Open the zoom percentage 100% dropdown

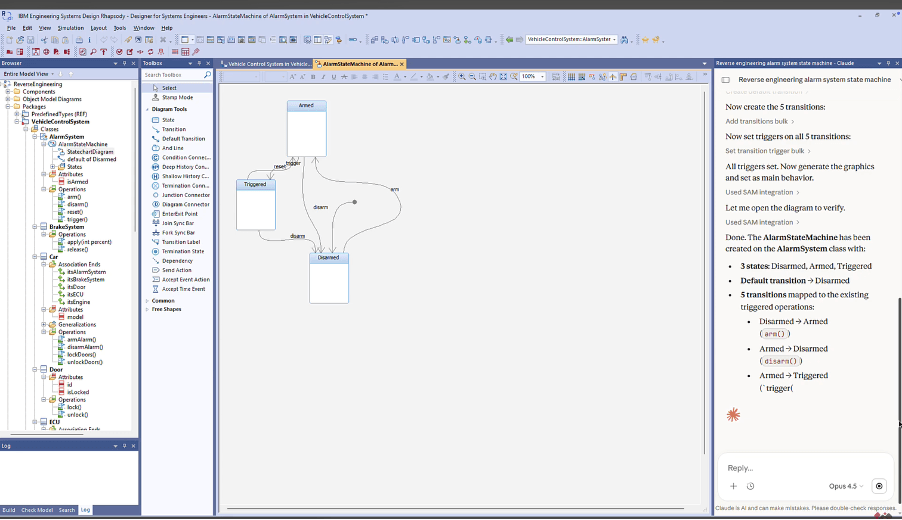(542, 77)
